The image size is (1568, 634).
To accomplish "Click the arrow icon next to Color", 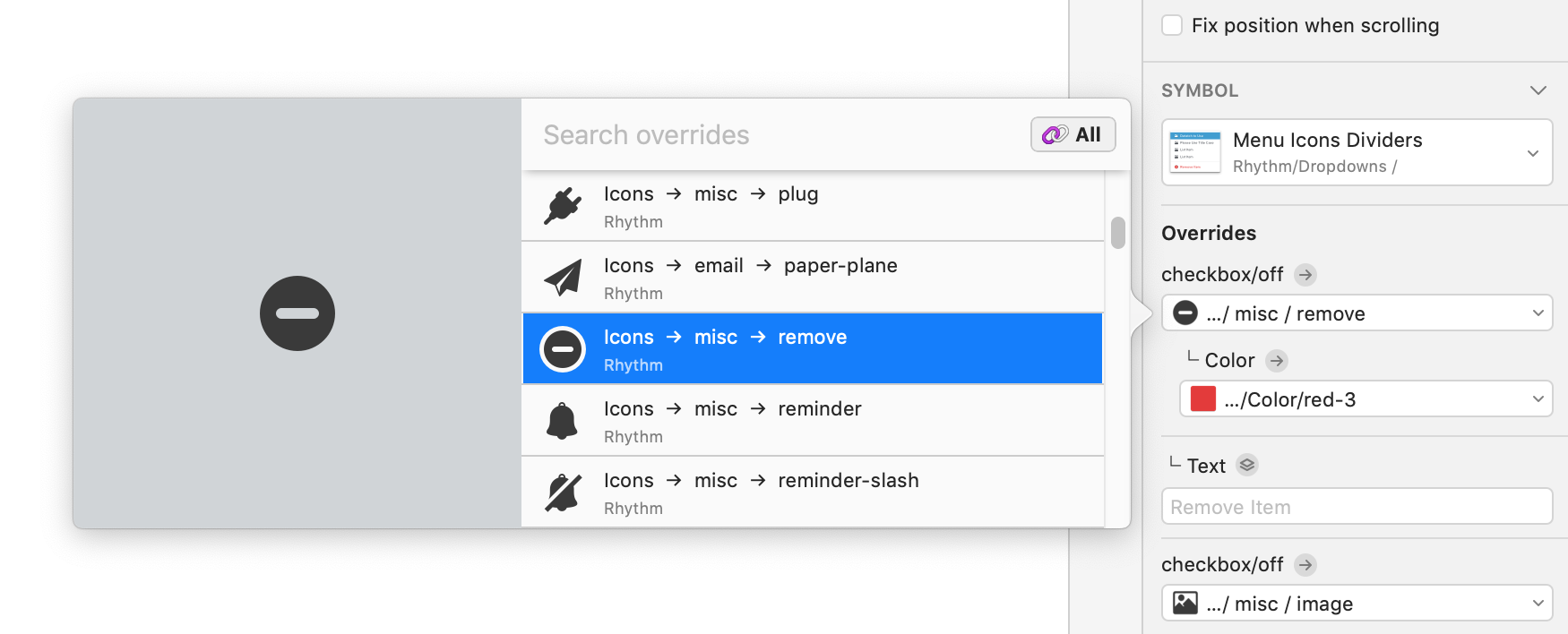I will pyautogui.click(x=1276, y=361).
